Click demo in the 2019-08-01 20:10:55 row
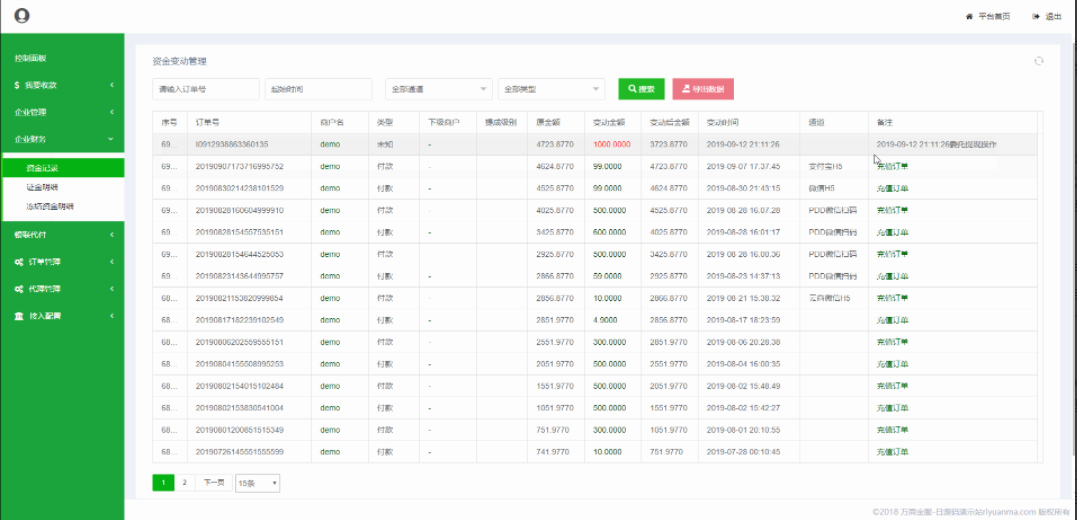 point(330,430)
